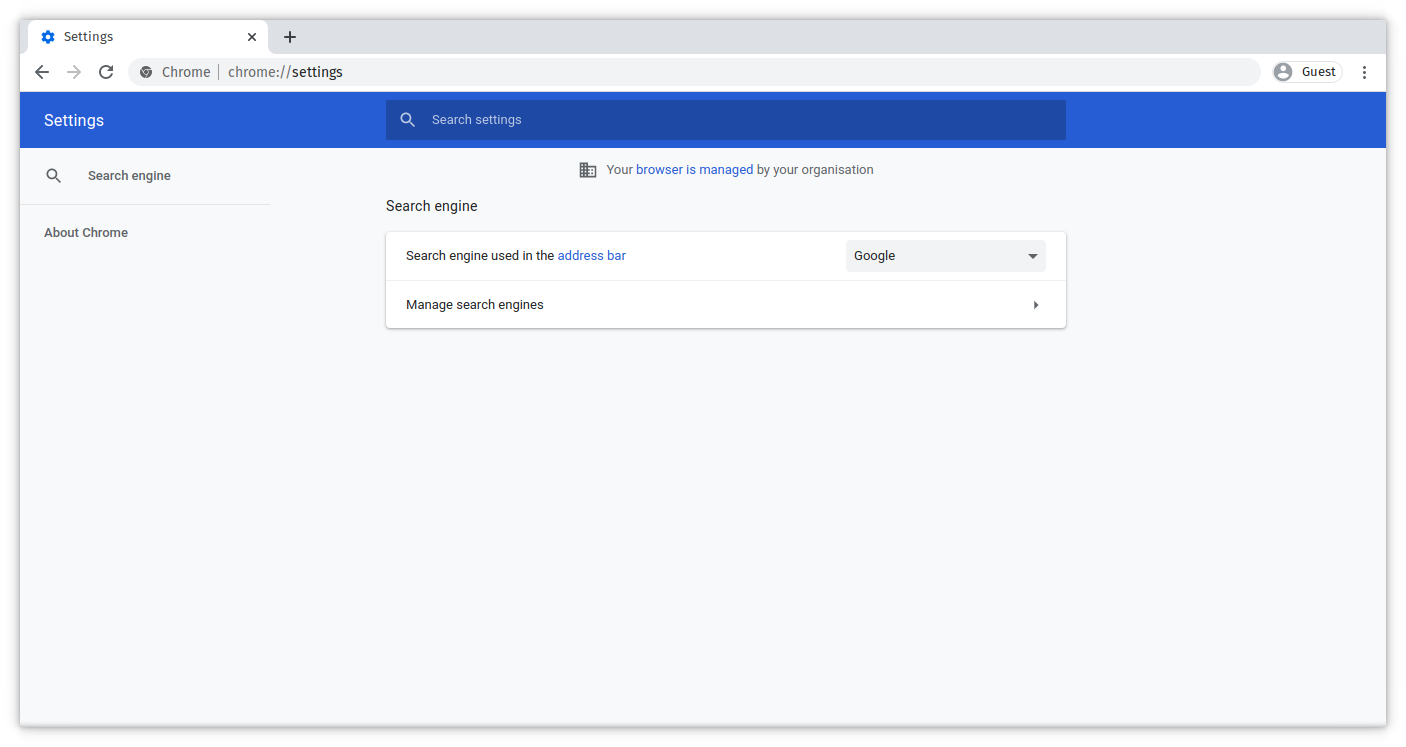Open Search engine section in sidebar

coord(129,176)
